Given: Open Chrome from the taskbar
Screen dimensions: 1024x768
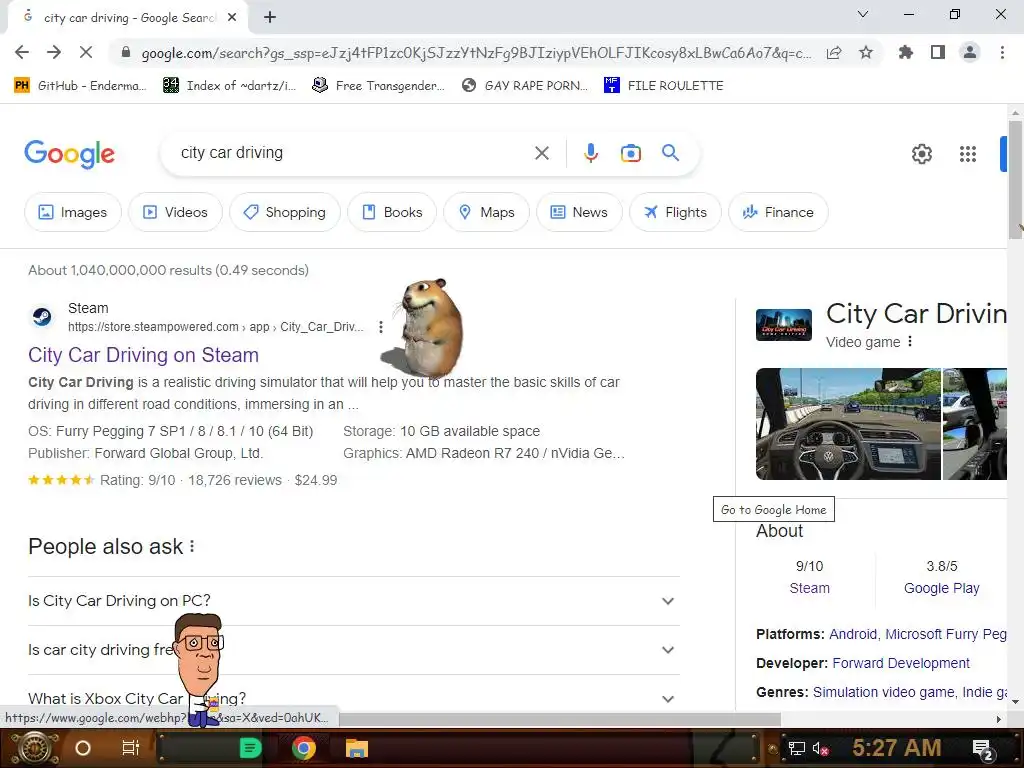Looking at the screenshot, I should (x=303, y=748).
